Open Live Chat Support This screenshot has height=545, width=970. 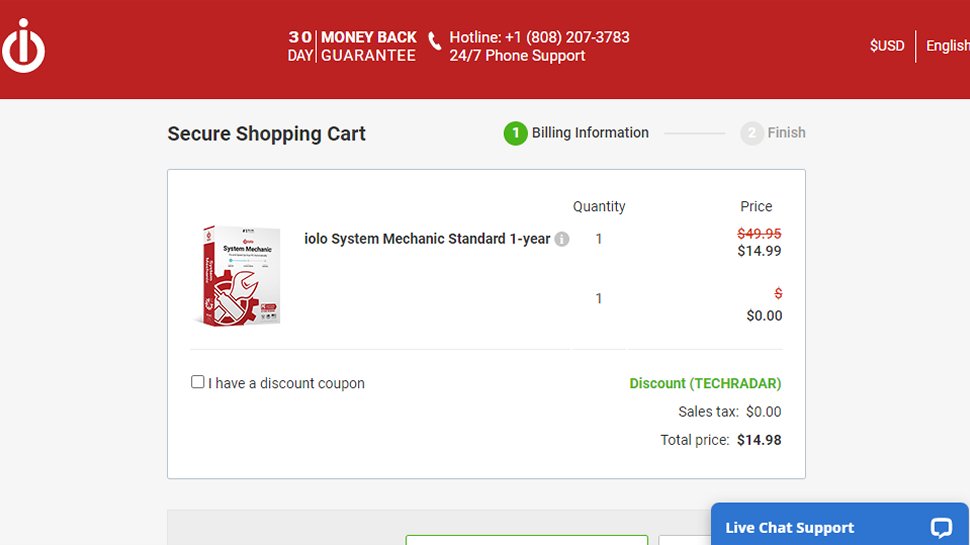coord(790,528)
